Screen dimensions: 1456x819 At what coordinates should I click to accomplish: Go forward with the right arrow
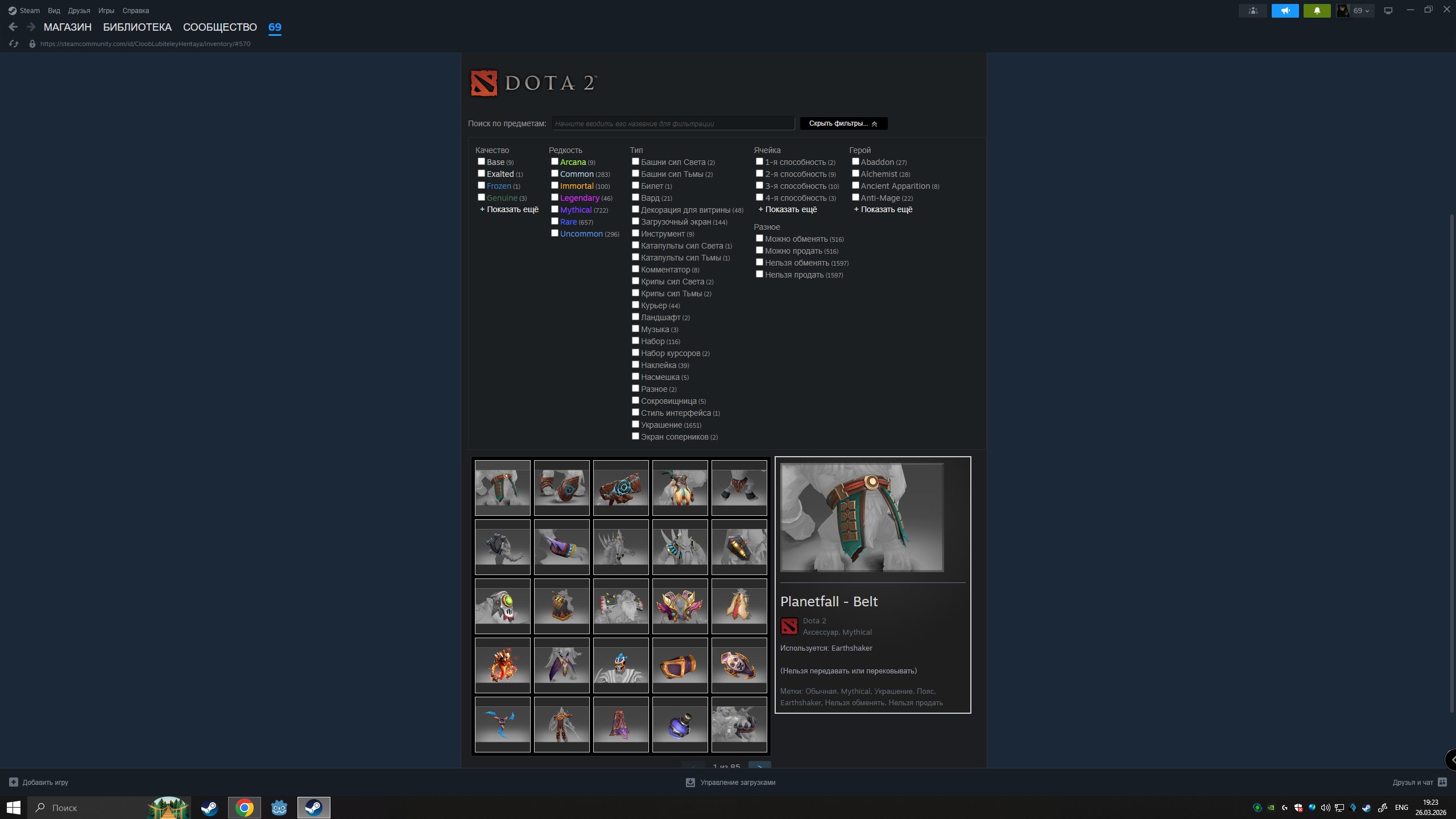[x=31, y=27]
